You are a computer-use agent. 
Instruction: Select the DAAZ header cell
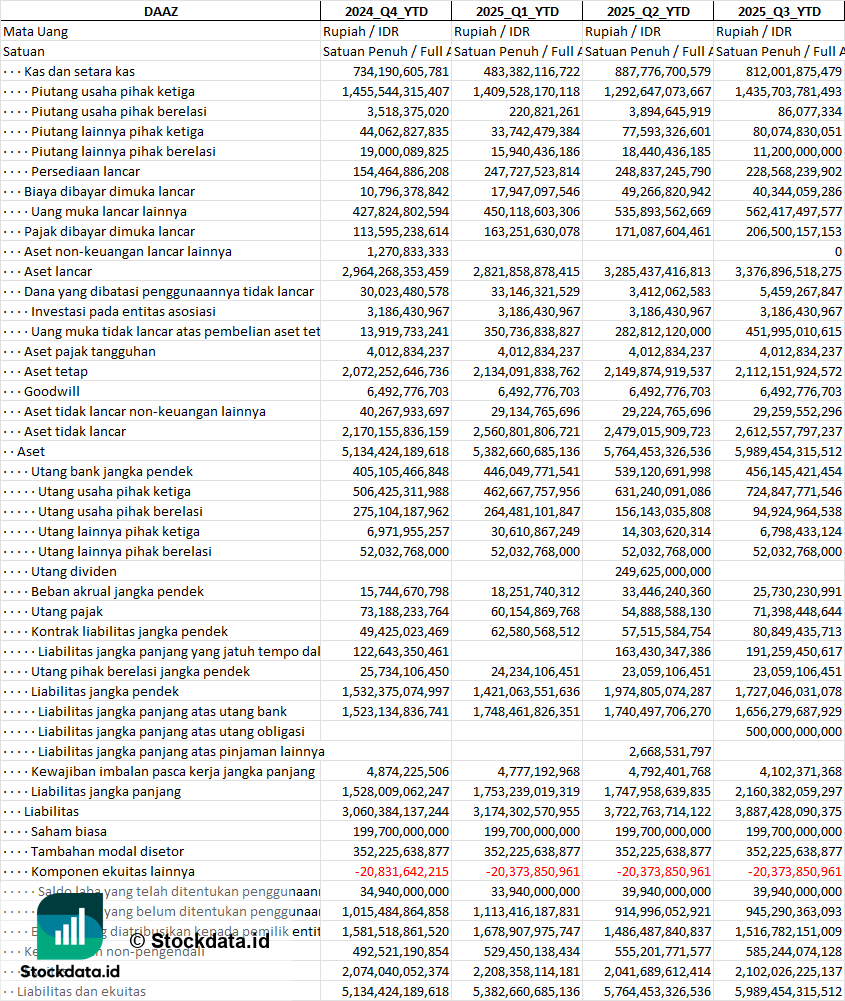coord(160,11)
